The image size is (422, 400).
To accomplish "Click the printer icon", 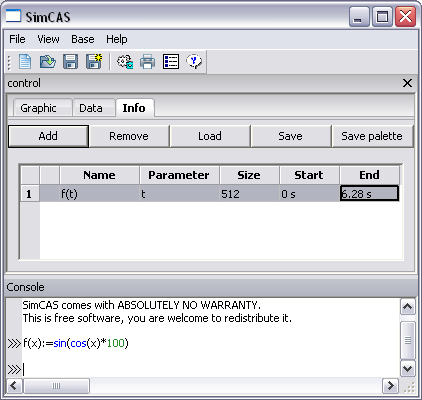I will tap(148, 62).
